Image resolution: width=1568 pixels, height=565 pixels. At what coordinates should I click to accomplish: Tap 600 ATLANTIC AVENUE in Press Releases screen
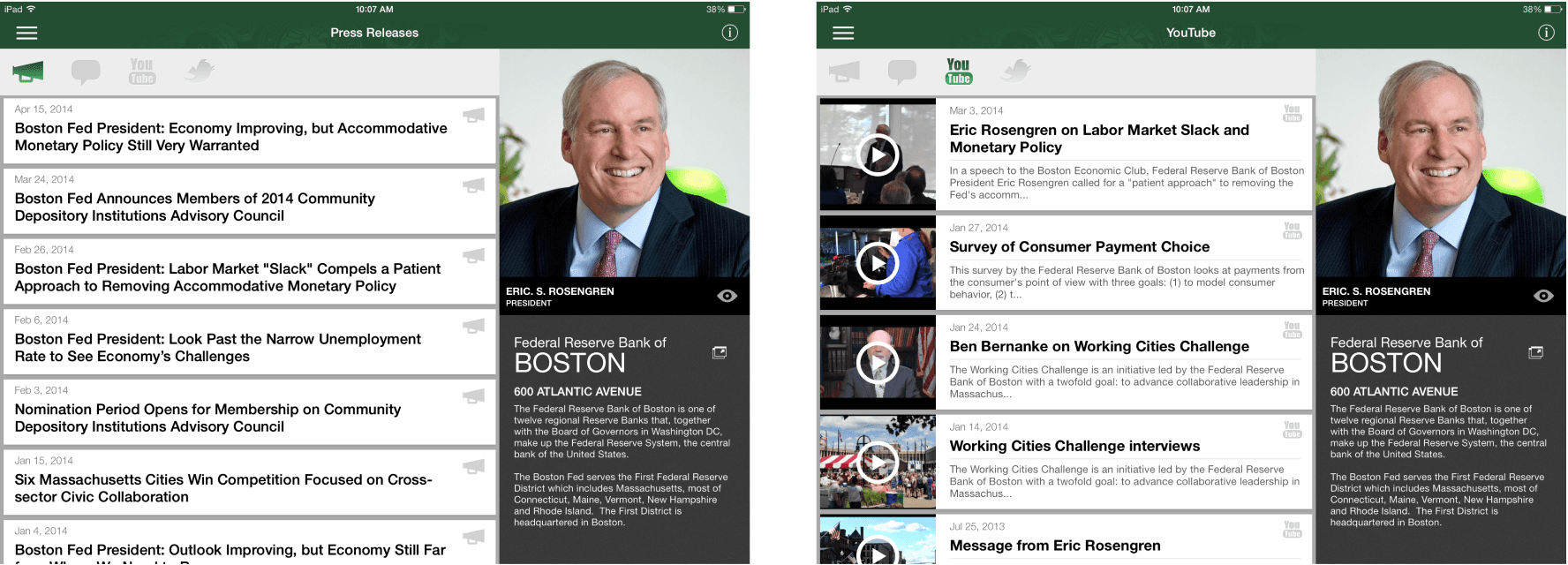577,392
